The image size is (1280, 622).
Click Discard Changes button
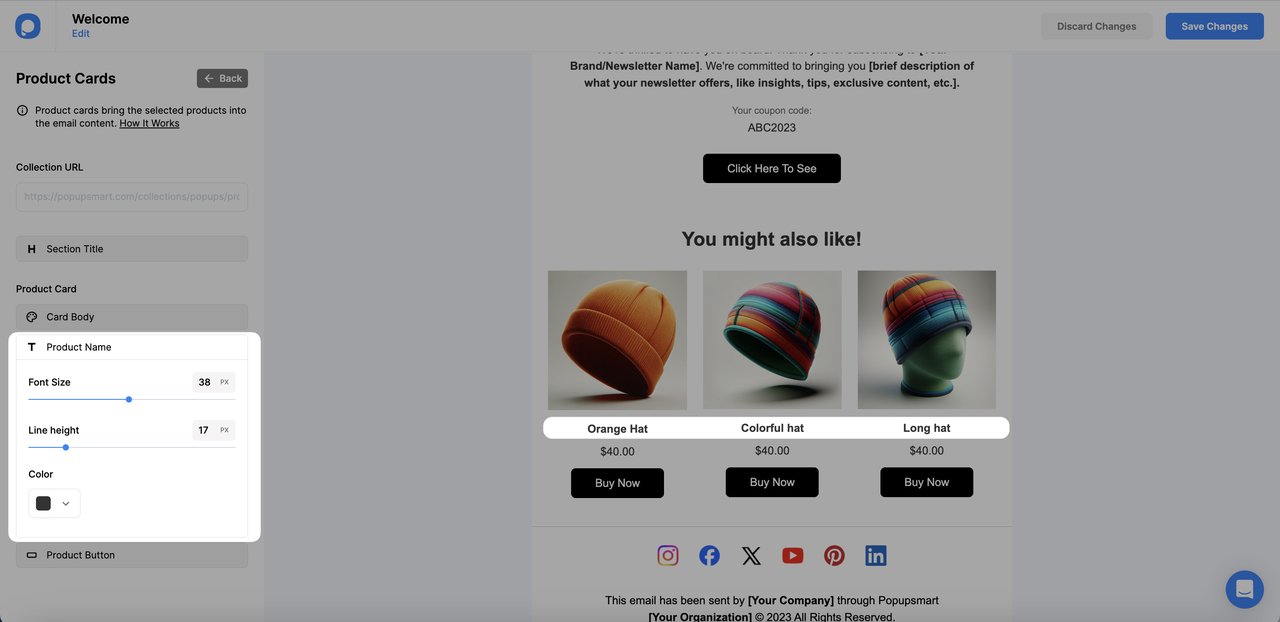(1096, 26)
